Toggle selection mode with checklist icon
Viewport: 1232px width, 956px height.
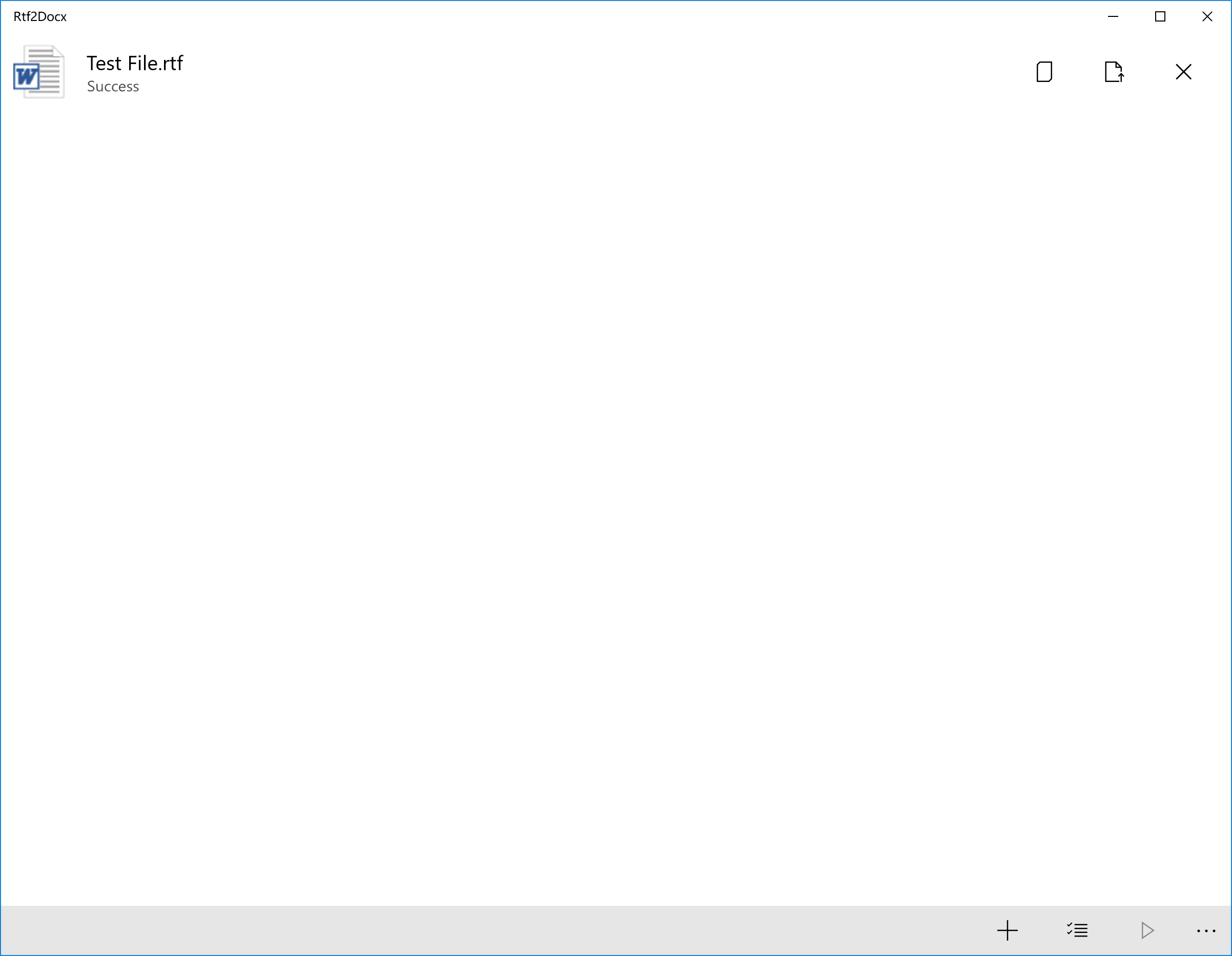(1077, 930)
